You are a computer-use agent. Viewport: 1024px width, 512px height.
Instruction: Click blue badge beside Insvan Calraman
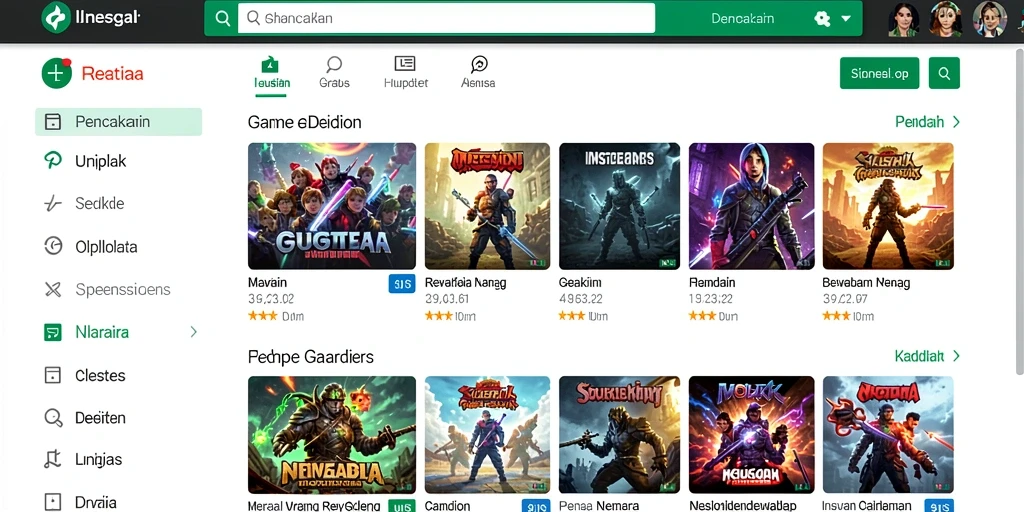coord(940,506)
